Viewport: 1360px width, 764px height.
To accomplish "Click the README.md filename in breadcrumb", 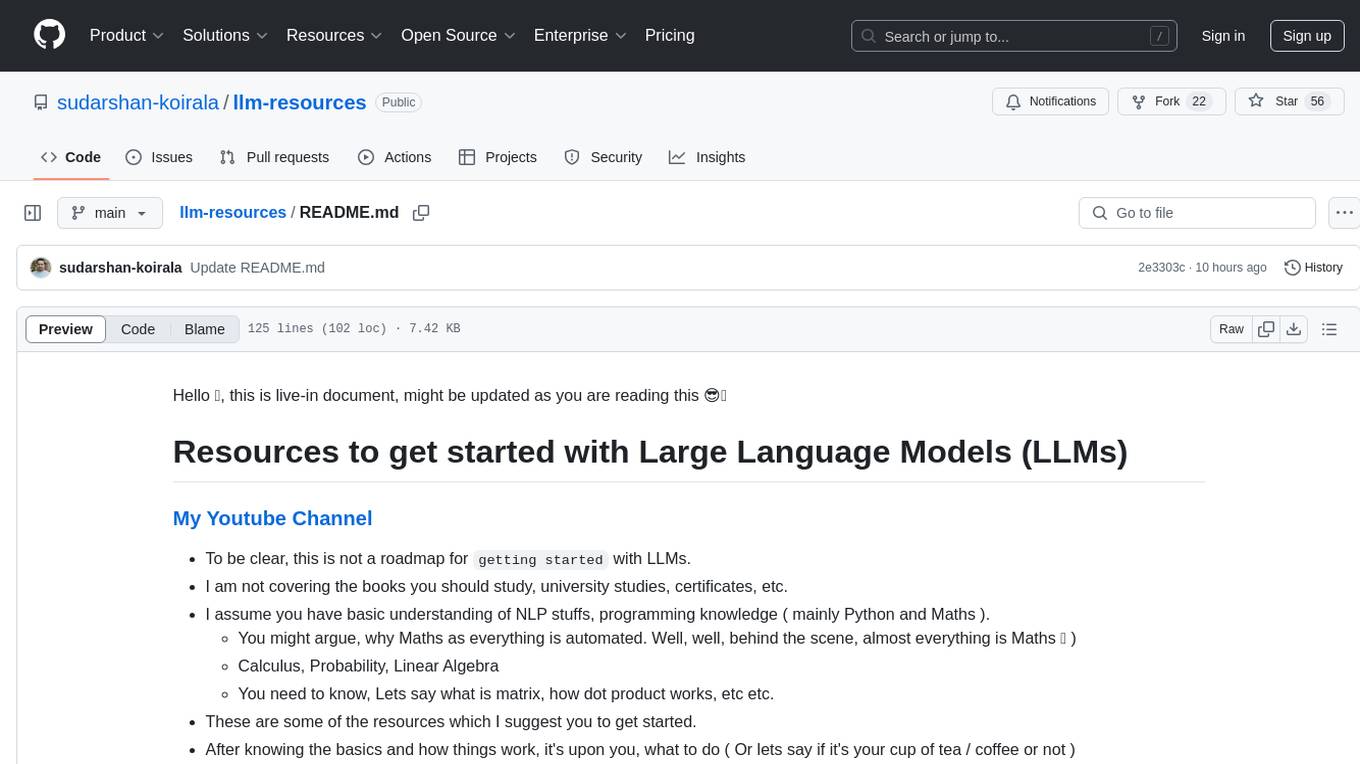I will tap(349, 213).
